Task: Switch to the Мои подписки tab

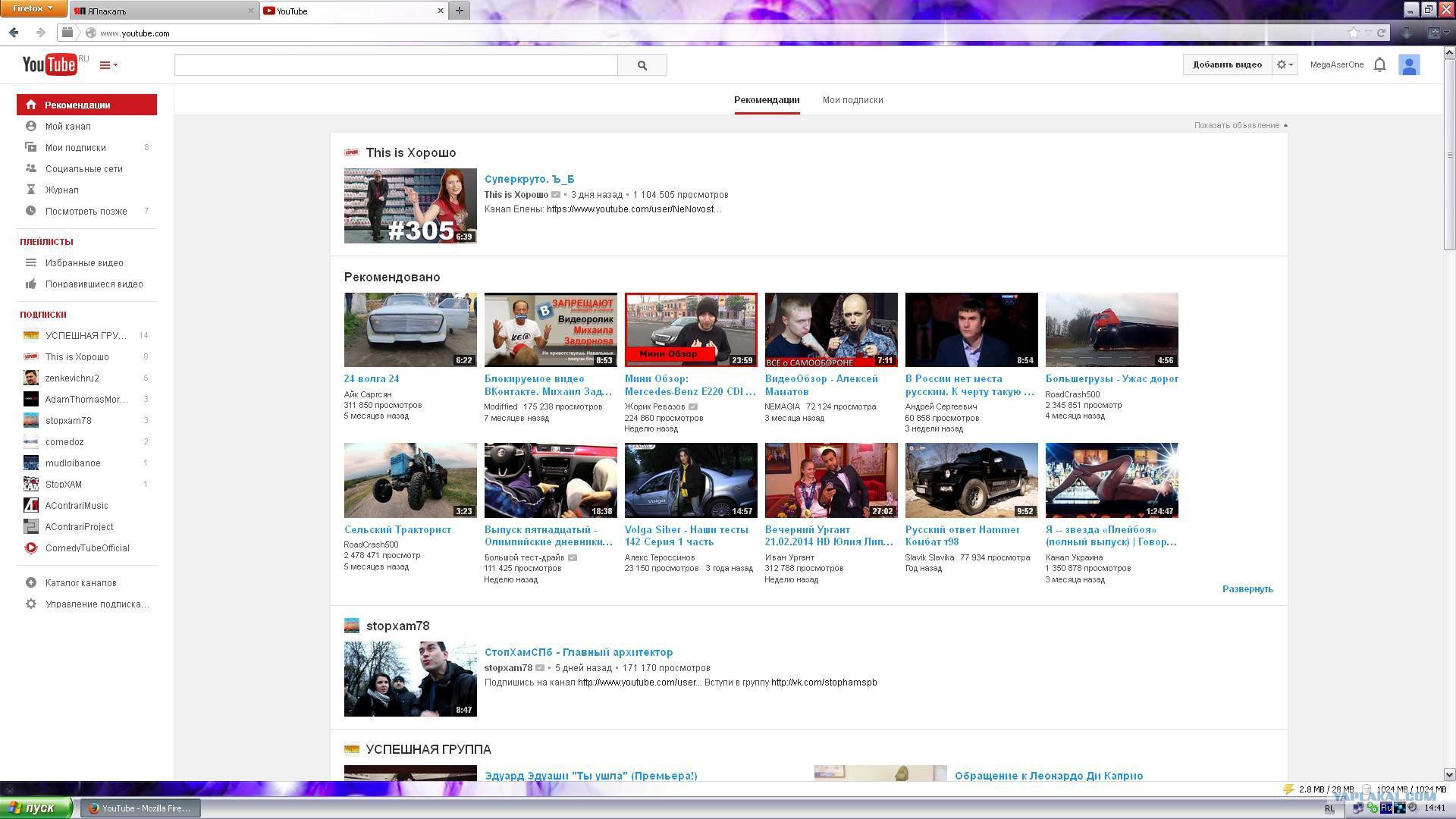Action: pyautogui.click(x=852, y=100)
